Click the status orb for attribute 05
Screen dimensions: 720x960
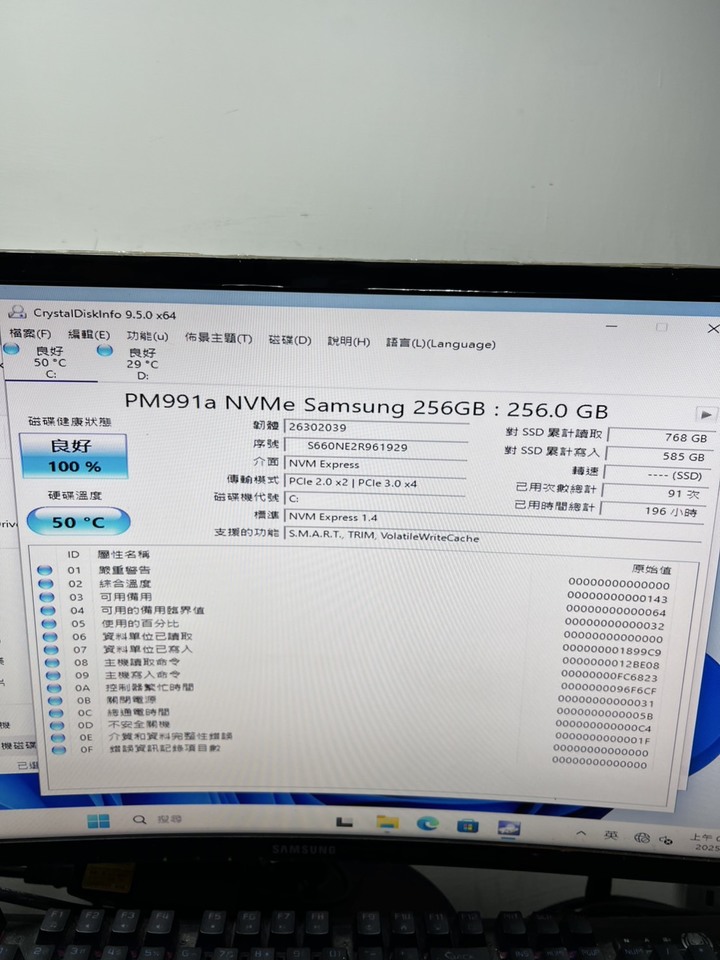coord(49,623)
